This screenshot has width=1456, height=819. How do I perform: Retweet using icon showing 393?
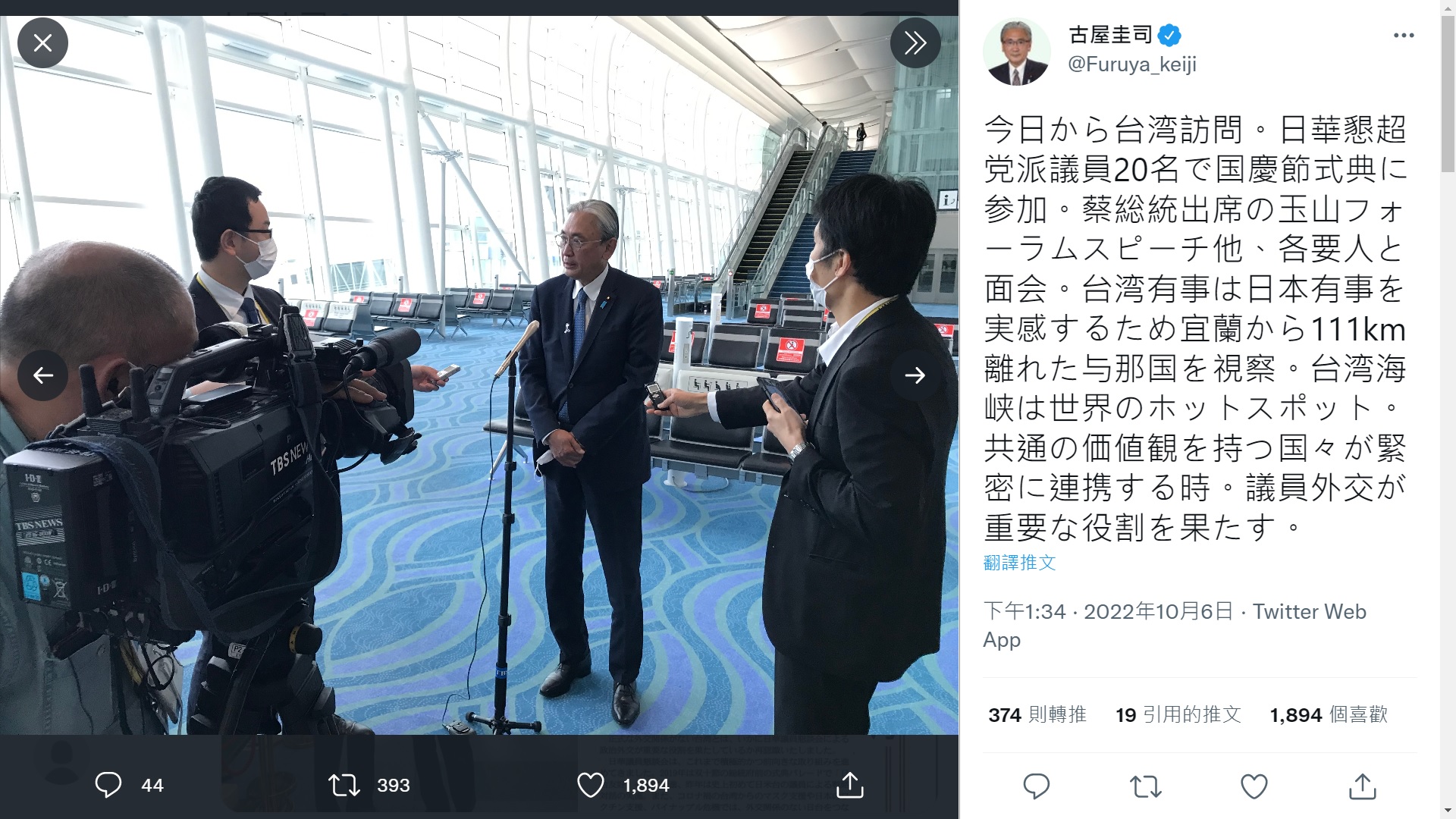(344, 785)
